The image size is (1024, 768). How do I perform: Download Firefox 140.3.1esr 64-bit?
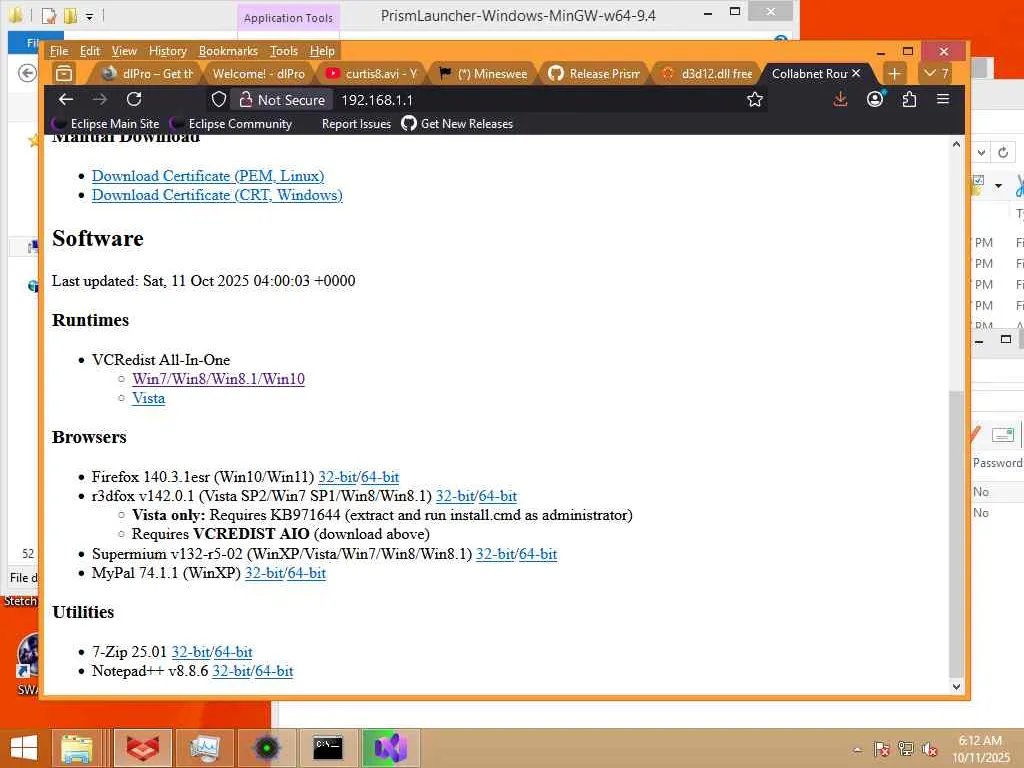(x=380, y=477)
